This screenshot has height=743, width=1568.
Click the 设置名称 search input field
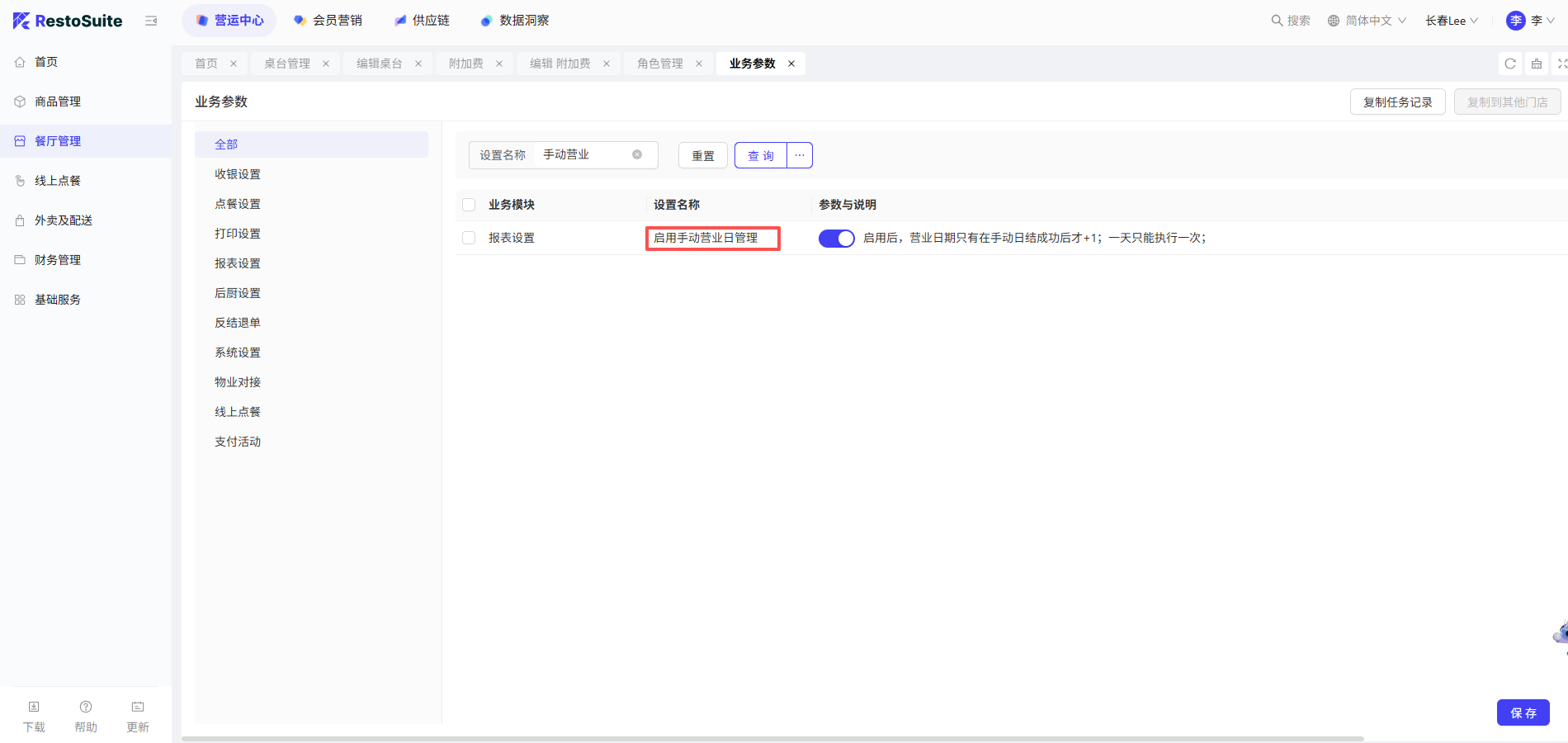coord(583,154)
